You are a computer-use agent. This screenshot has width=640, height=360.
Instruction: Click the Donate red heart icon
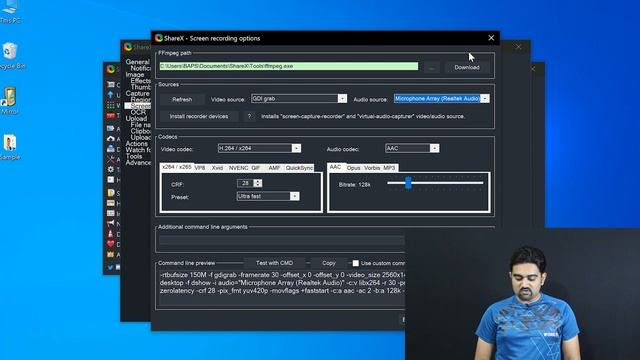click(111, 244)
